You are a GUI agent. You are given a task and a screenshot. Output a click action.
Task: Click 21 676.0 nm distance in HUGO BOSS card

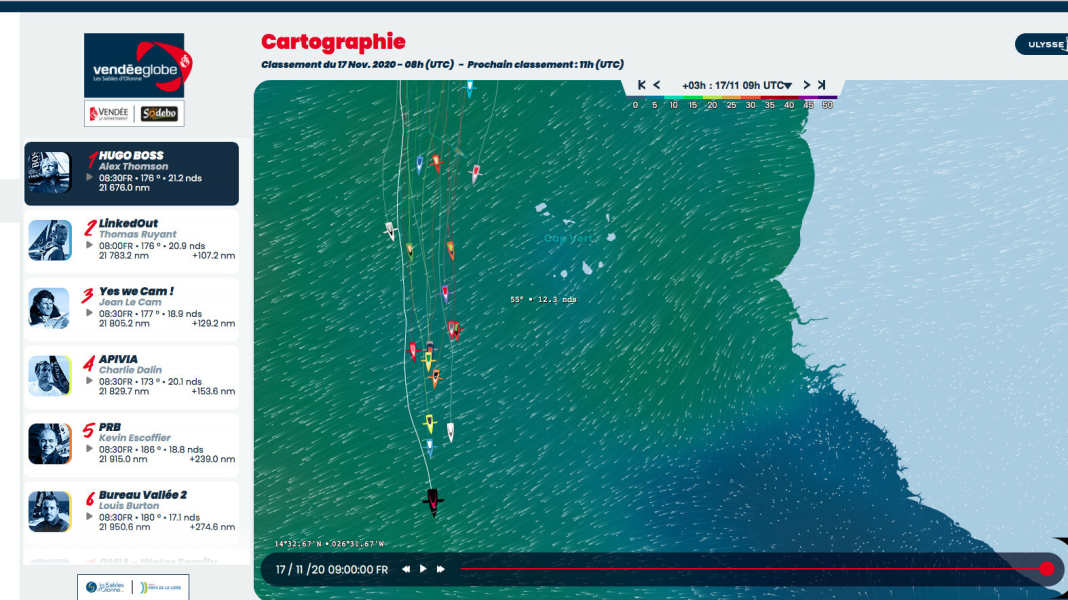click(124, 188)
